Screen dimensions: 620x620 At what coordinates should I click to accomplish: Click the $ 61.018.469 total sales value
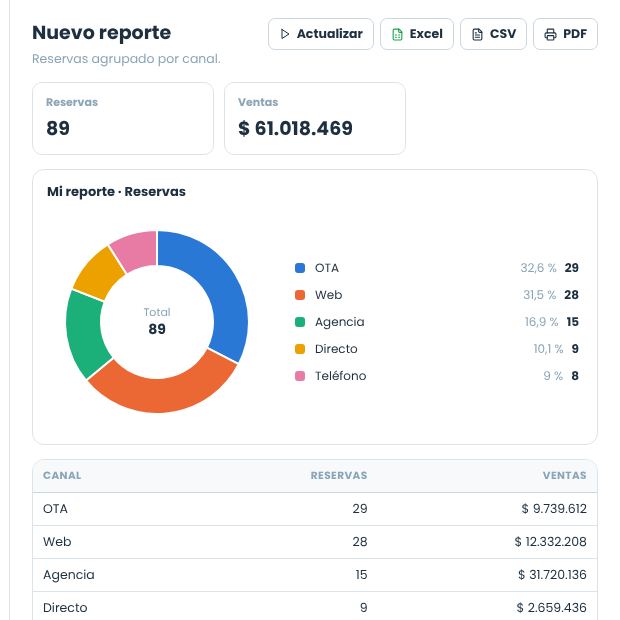295,128
